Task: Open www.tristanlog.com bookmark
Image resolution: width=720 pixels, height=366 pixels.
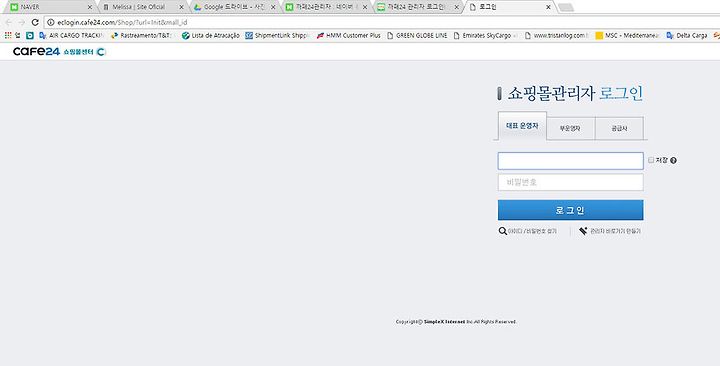Action: click(556, 35)
